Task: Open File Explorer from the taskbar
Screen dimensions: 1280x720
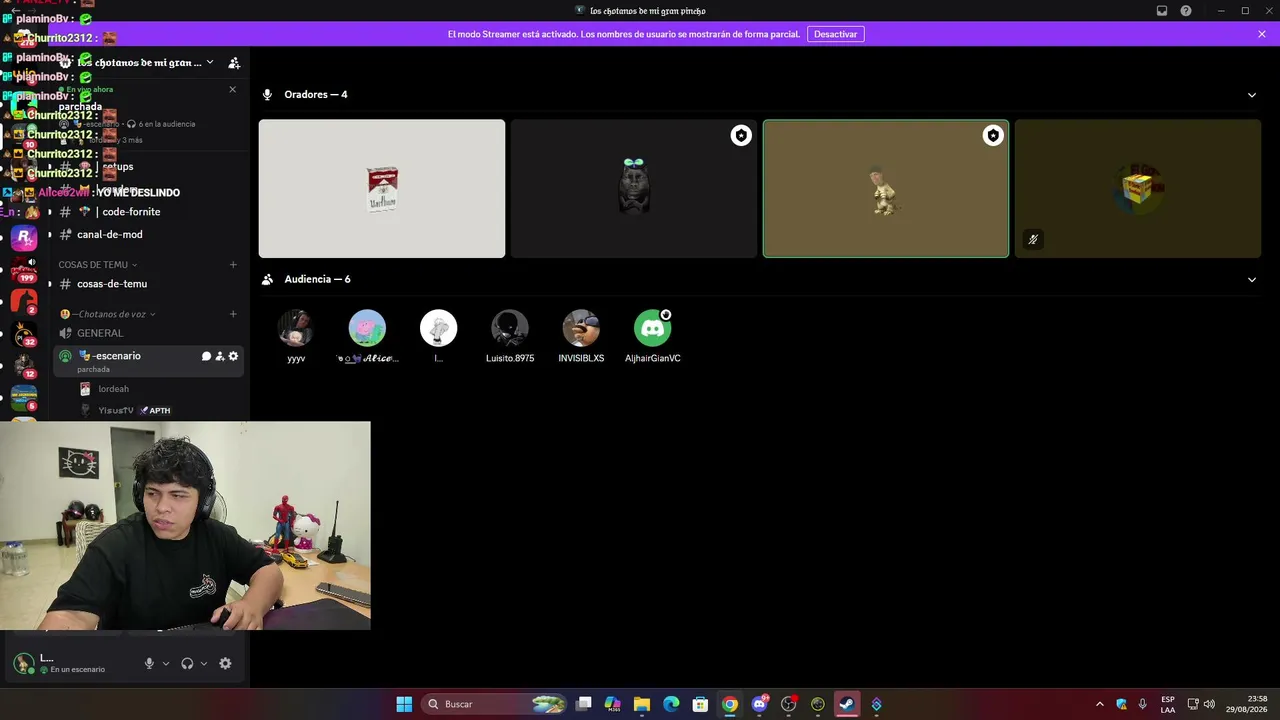Action: [x=642, y=704]
